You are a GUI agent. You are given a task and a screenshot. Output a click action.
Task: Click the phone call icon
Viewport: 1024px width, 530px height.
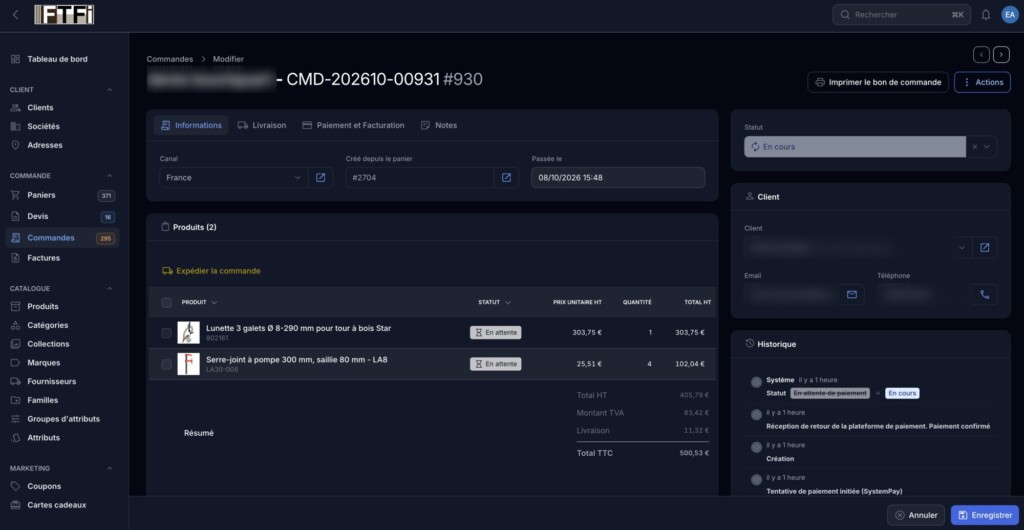point(985,294)
